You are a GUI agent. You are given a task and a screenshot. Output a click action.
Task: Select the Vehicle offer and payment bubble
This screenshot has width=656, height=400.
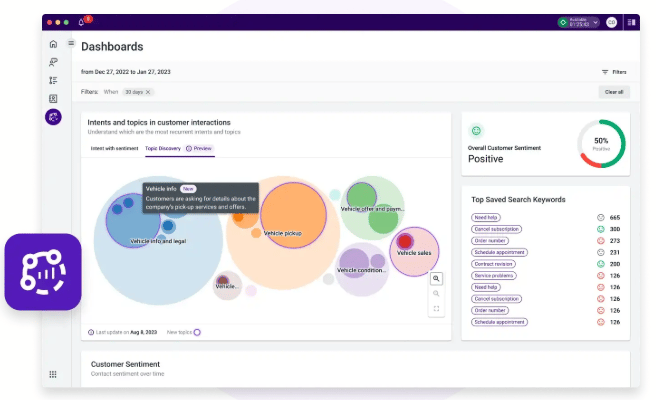[373, 208]
